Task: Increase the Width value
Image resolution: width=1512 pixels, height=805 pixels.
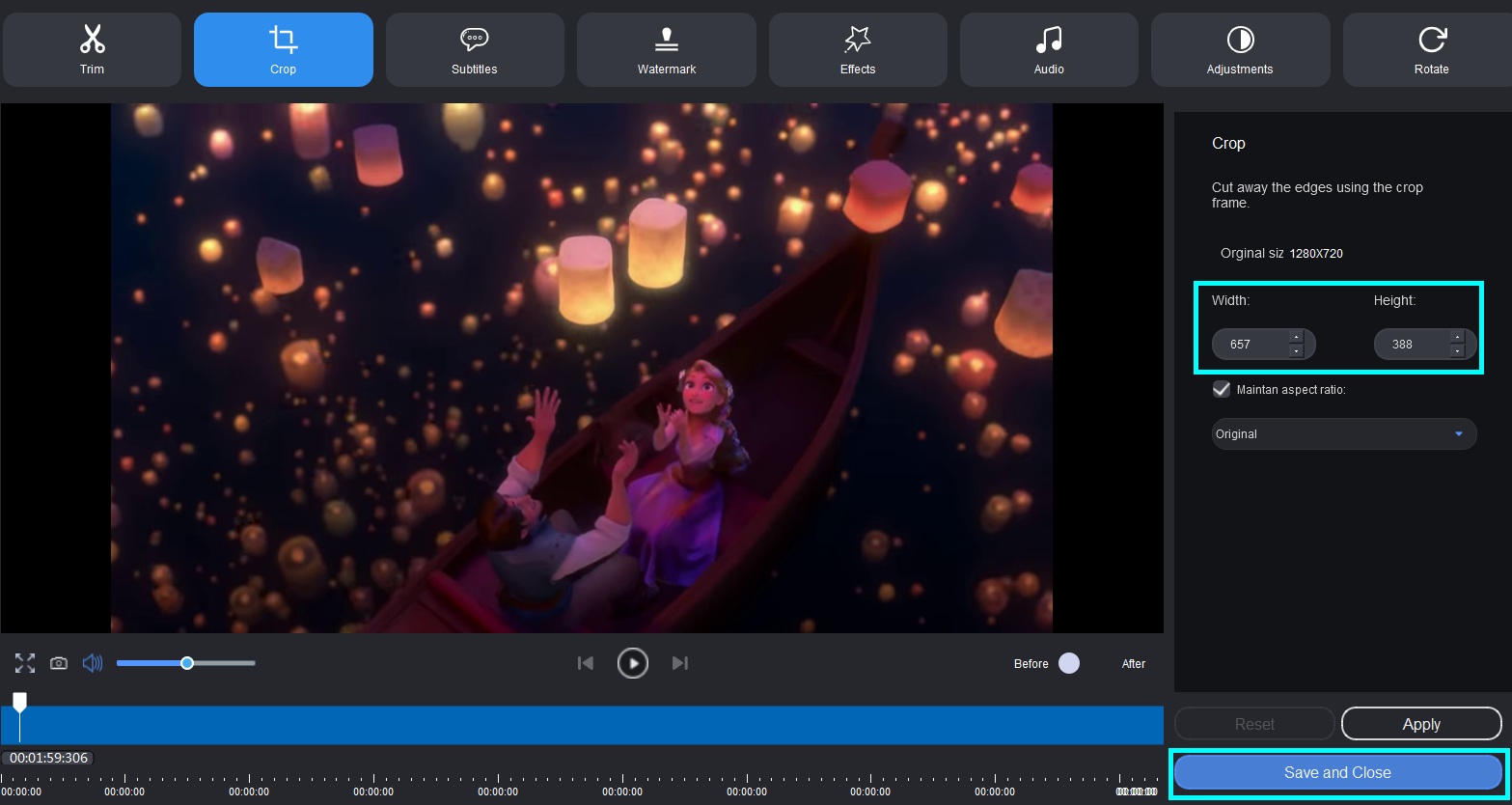Action: click(x=1296, y=337)
